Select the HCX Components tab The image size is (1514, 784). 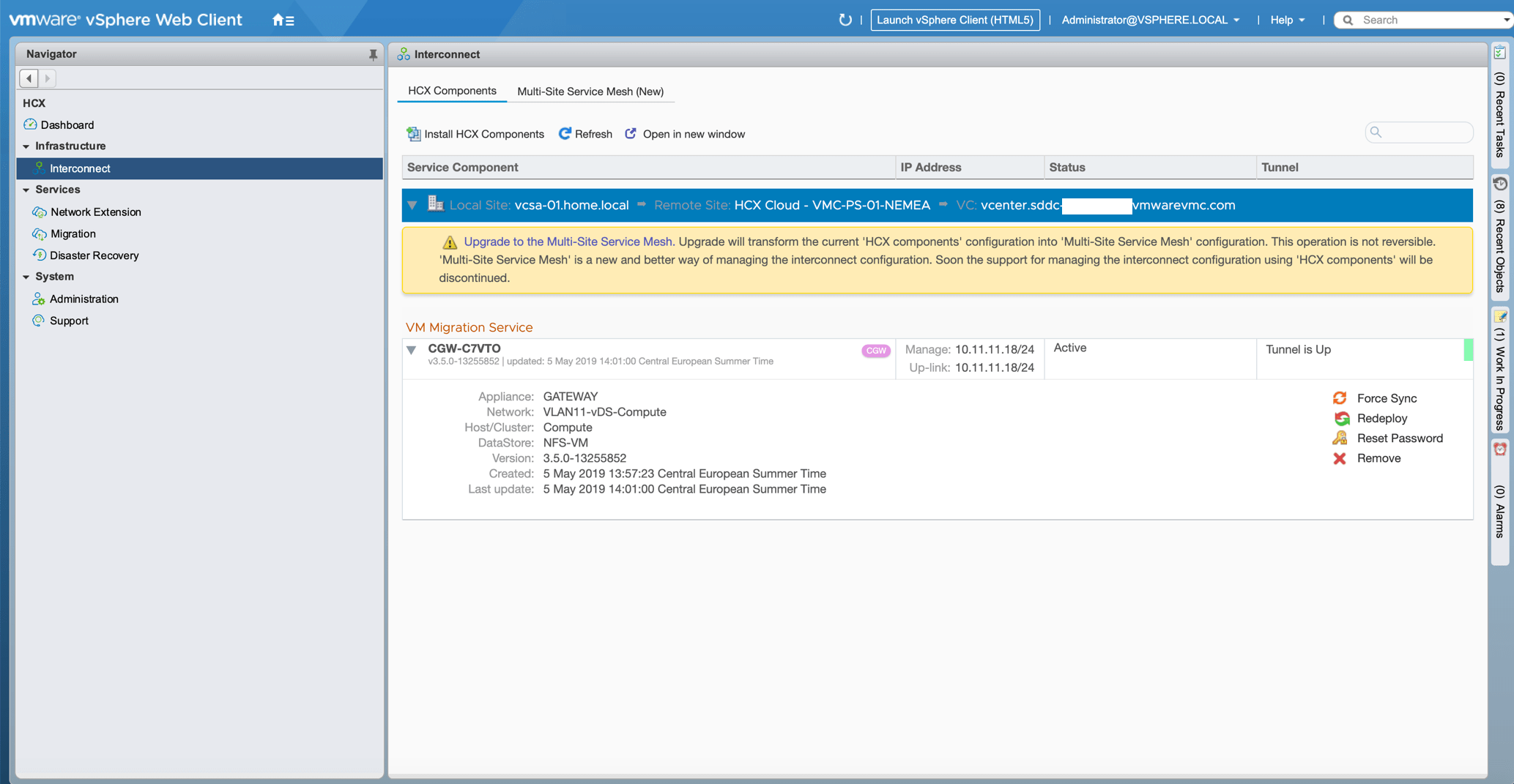(452, 91)
